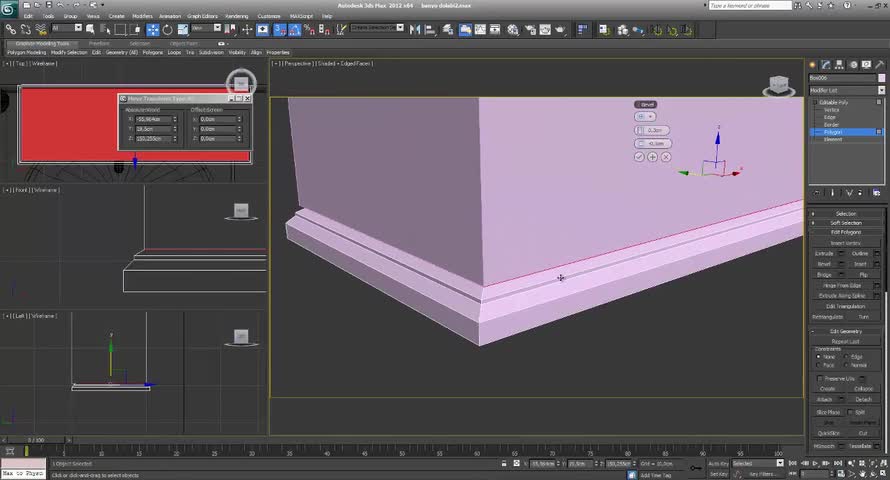Select the Move tool in main toolbar

click(154, 29)
